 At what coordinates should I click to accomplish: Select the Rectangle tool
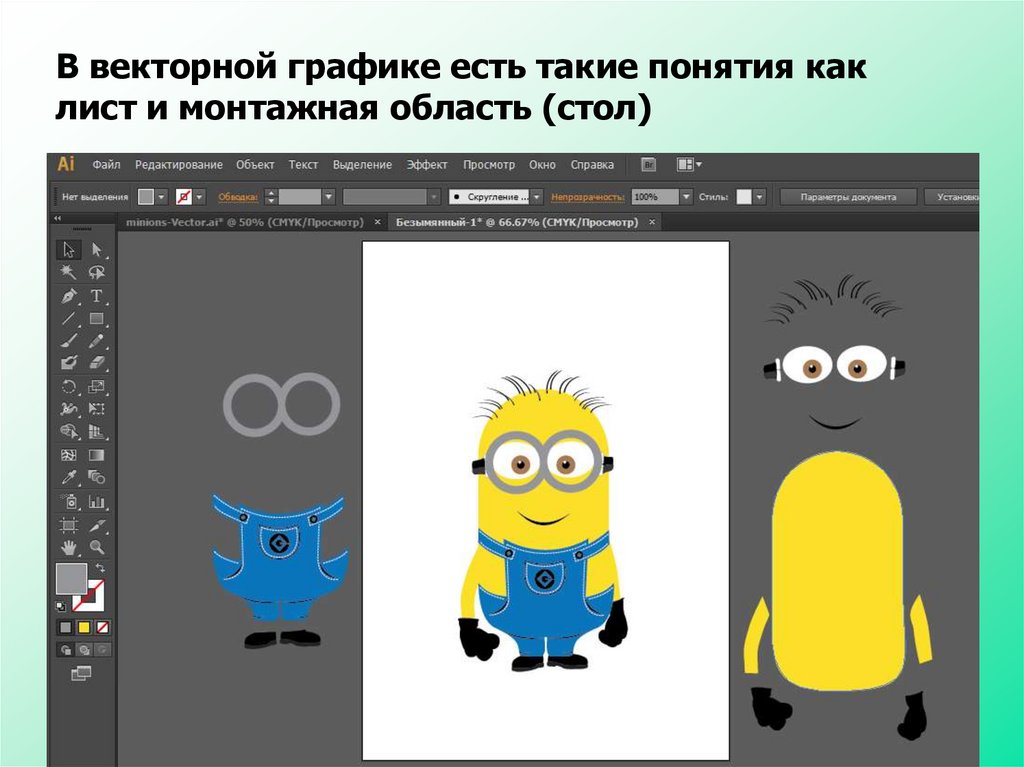point(97,319)
